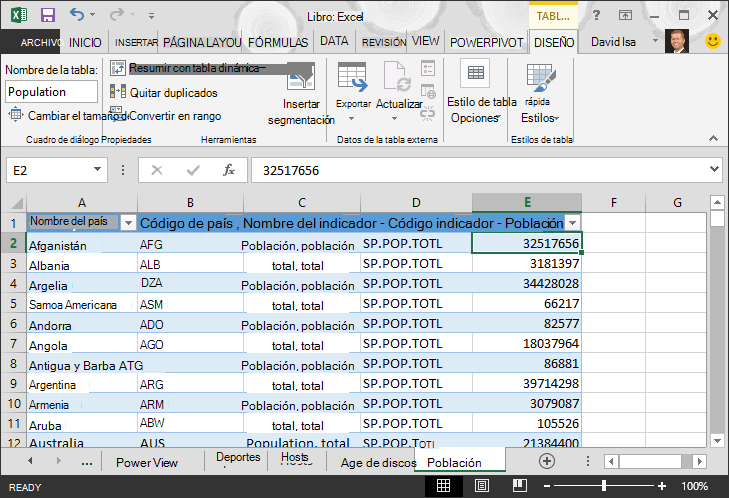Cancel the formula bar entry
729x498 pixels.
click(x=157, y=170)
